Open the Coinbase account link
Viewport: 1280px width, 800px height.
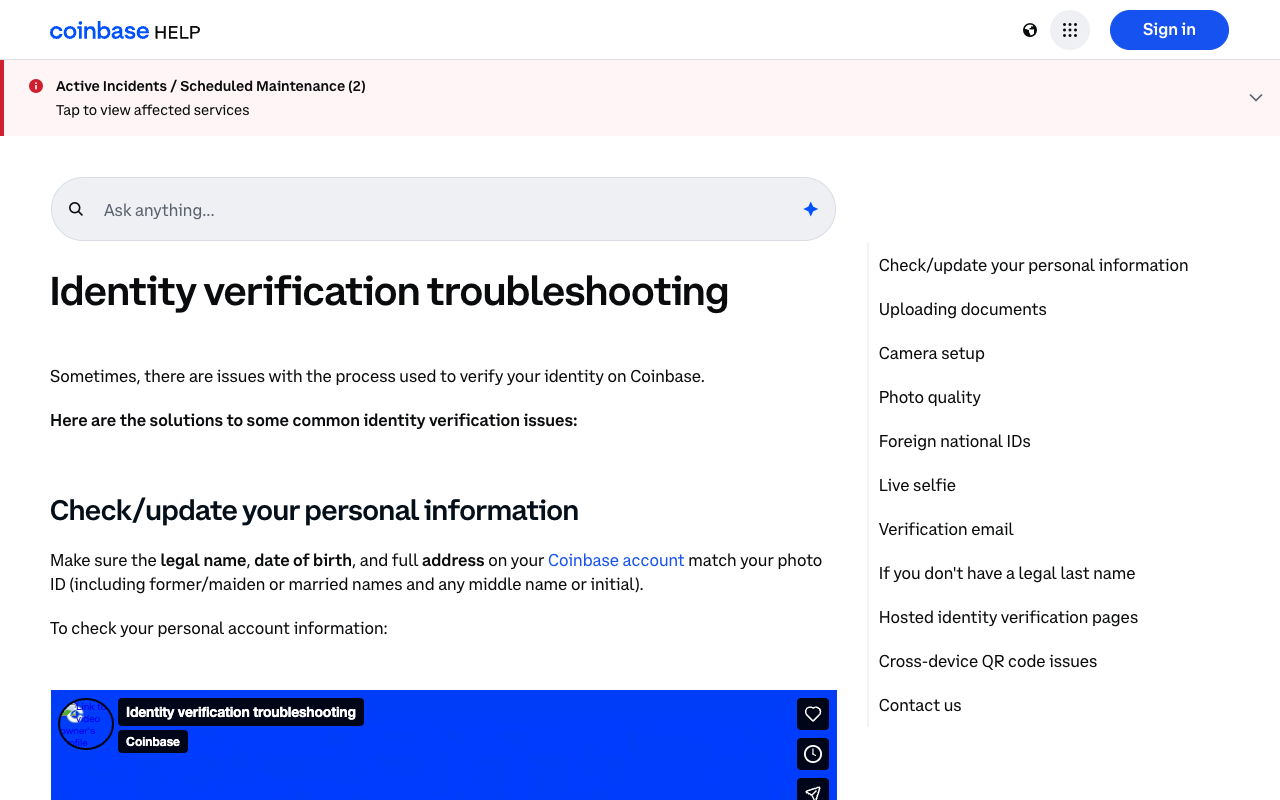click(616, 560)
